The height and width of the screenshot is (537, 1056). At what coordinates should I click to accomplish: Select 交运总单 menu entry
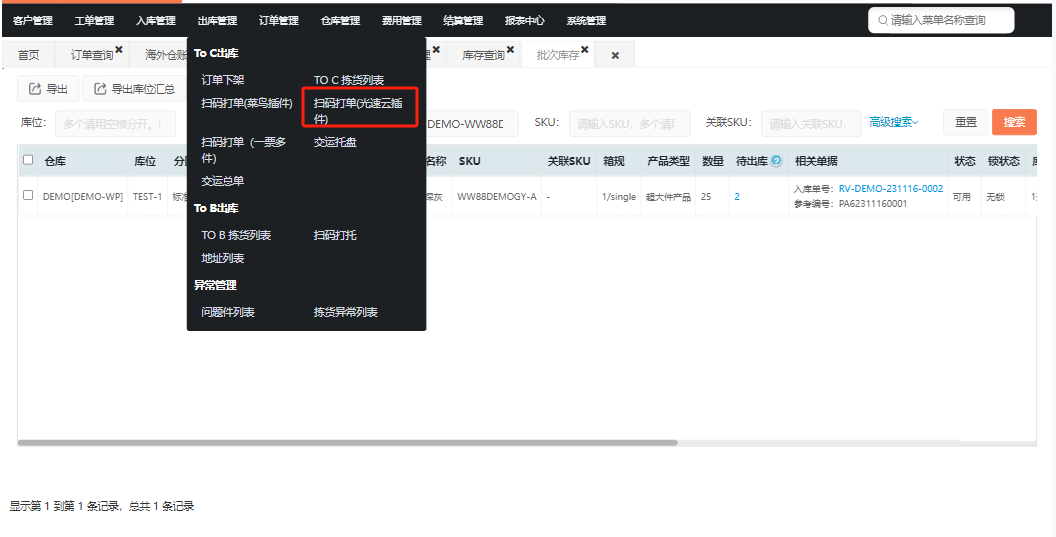tap(223, 181)
